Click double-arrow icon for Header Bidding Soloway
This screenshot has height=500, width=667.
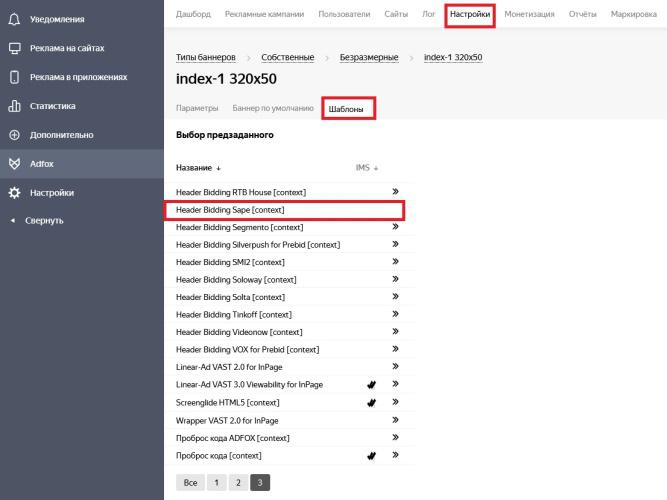click(x=395, y=279)
